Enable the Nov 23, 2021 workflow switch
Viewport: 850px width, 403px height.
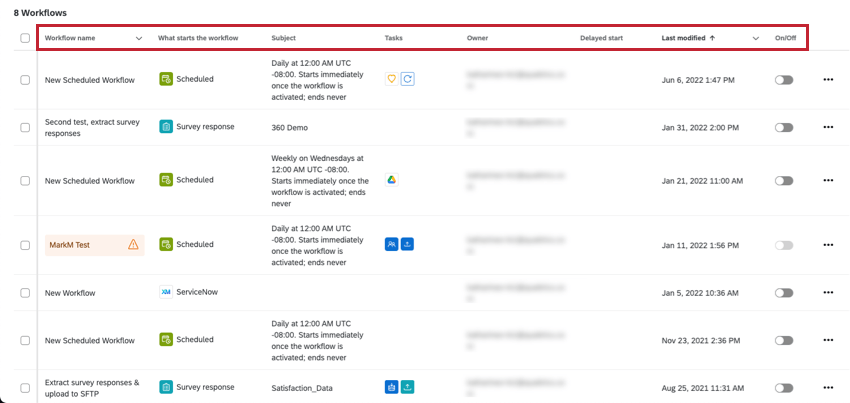[784, 340]
